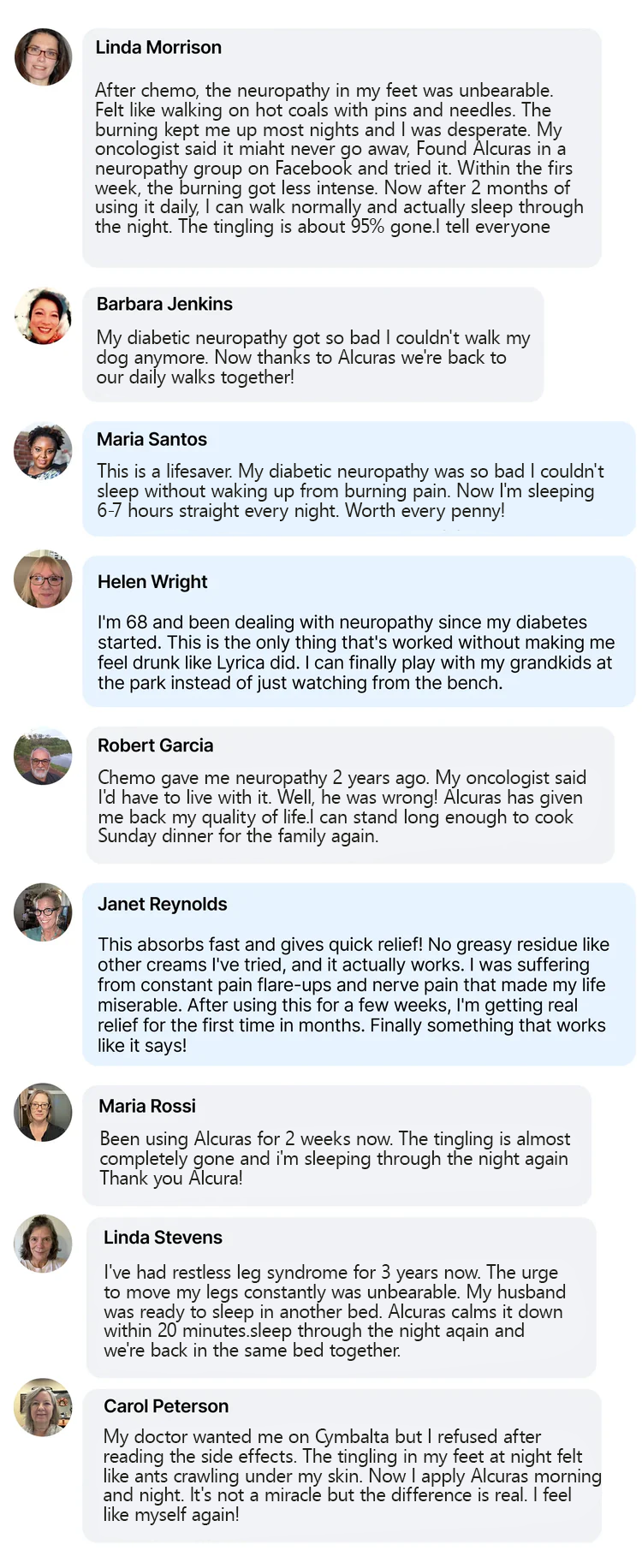
Task: Click Janet Reynolds' profile picture
Action: (43, 912)
